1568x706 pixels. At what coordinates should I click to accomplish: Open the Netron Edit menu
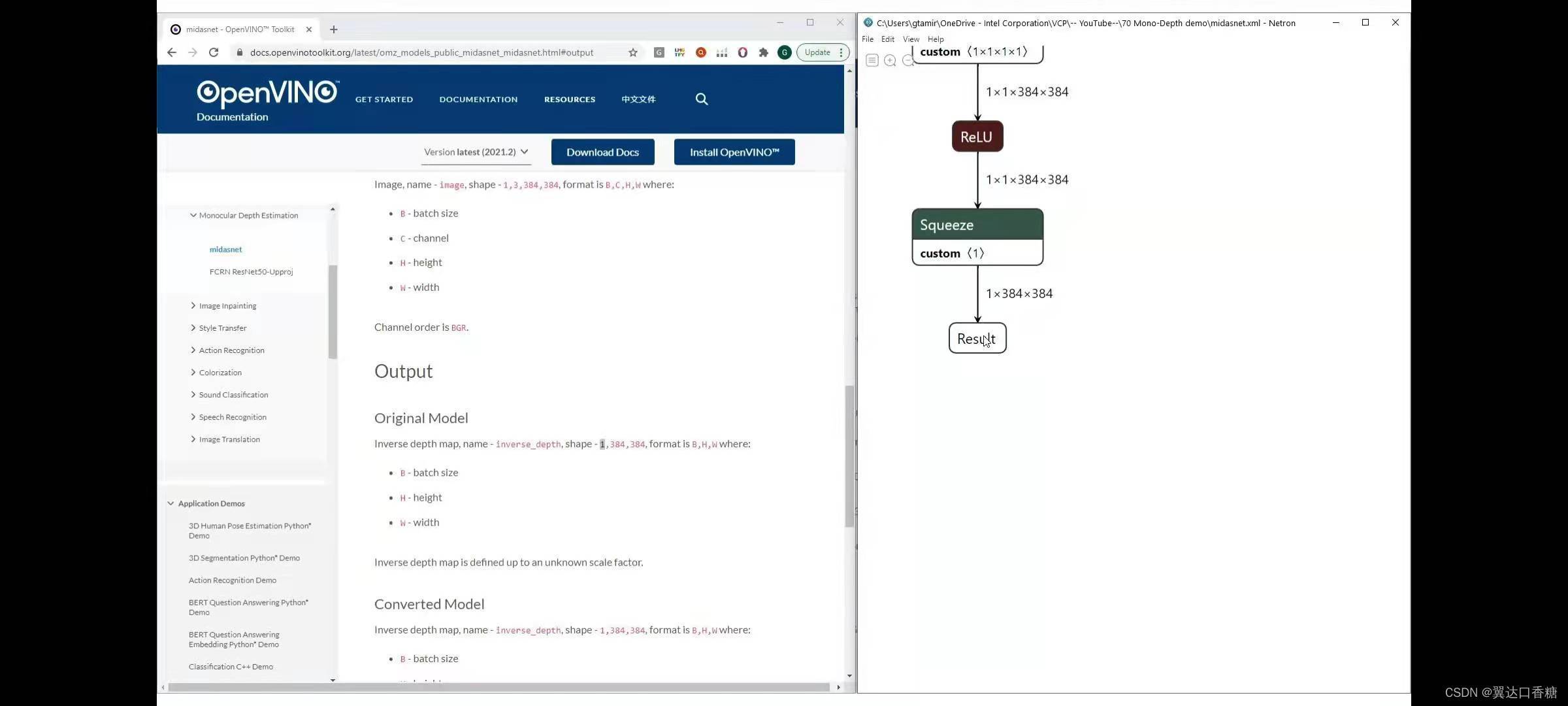887,39
